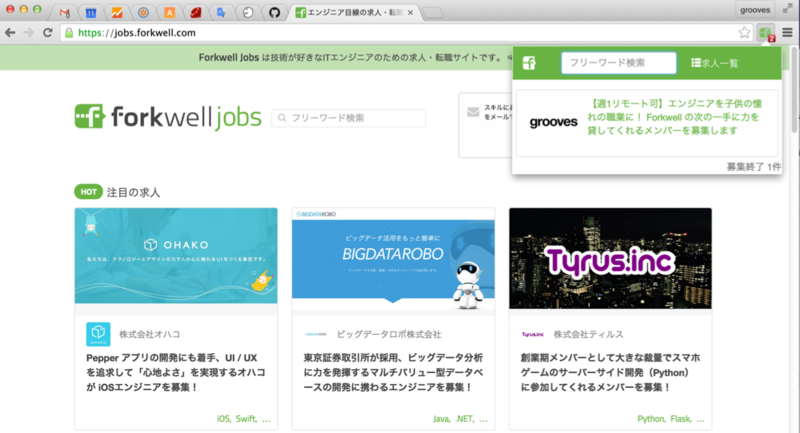Click the Forkwell Jobs green banner text
Image resolution: width=800 pixels, height=433 pixels.
351,58
